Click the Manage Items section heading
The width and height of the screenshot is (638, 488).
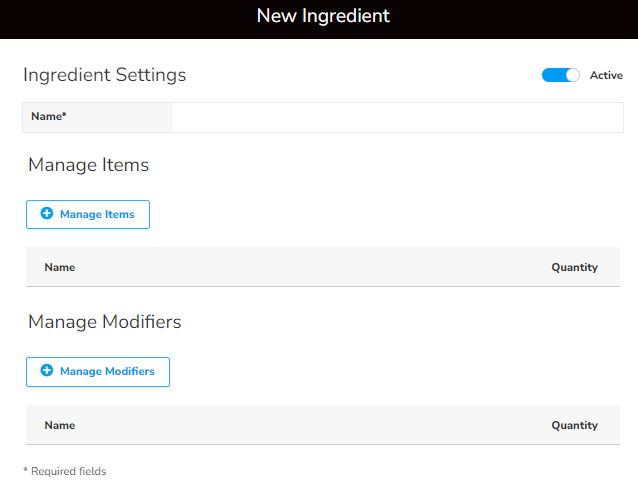[x=88, y=165]
